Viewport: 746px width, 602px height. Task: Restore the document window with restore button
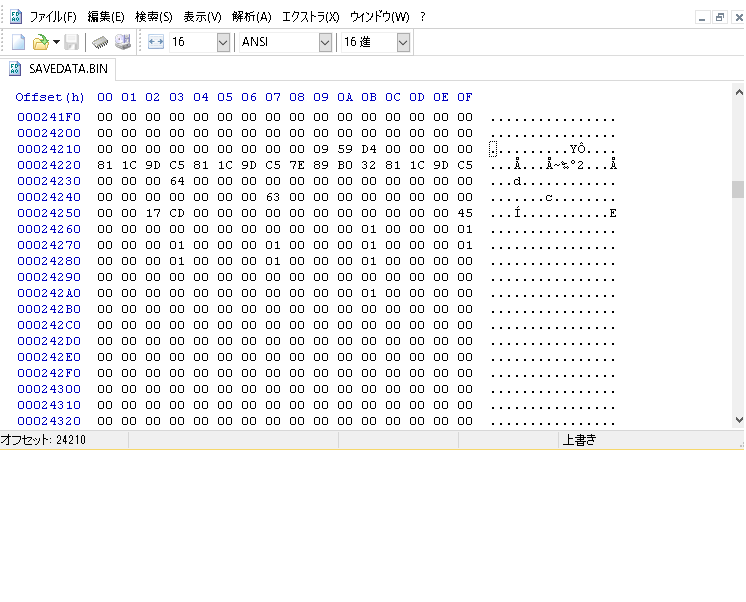coord(720,18)
